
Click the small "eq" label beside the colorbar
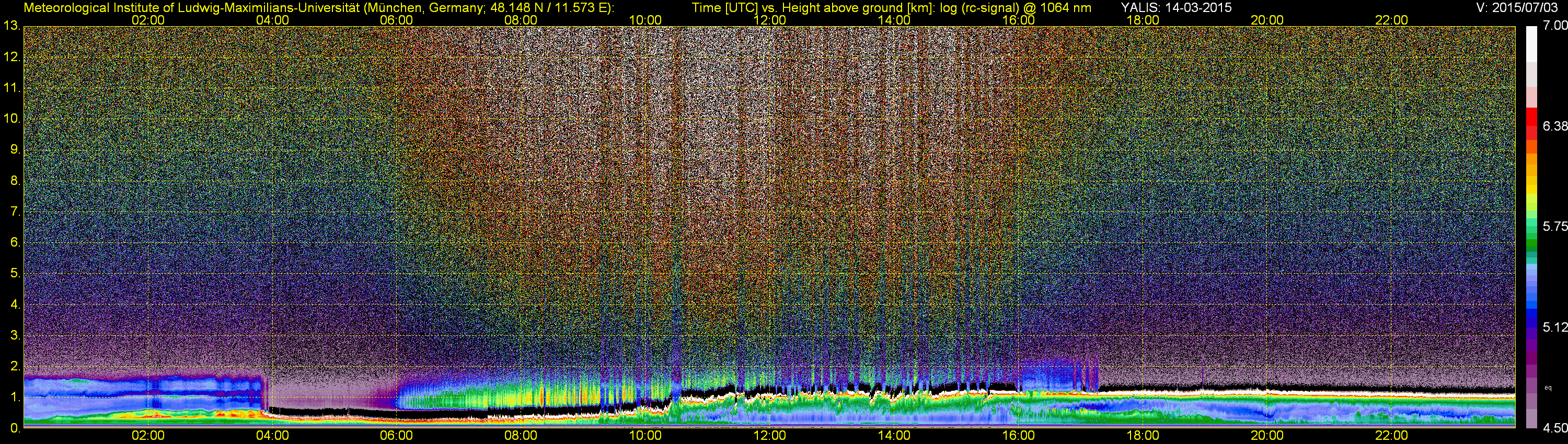coord(1548,388)
